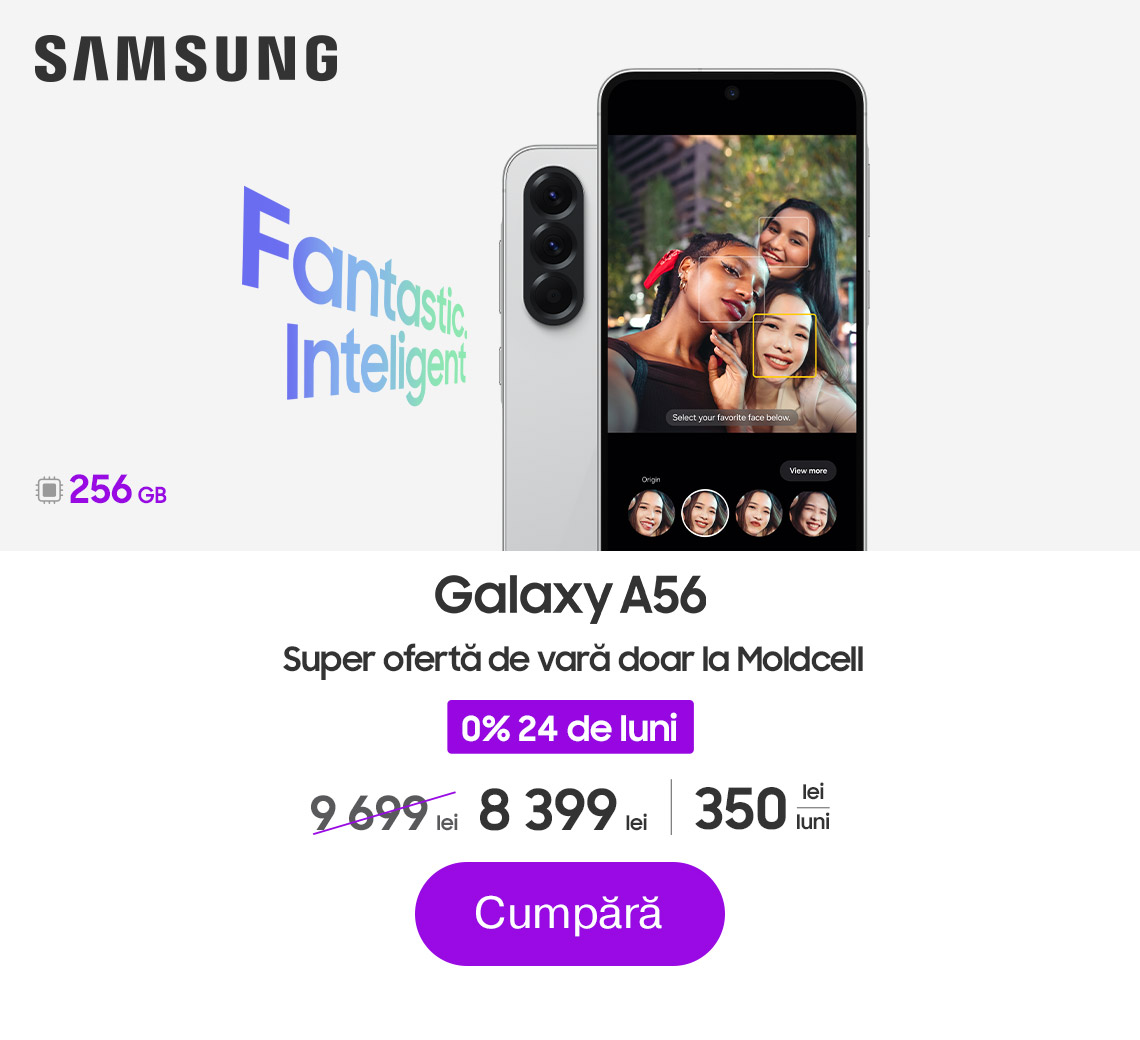This screenshot has width=1140, height=1040.
Task: Click the middle rear camera lens
Action: (553, 244)
